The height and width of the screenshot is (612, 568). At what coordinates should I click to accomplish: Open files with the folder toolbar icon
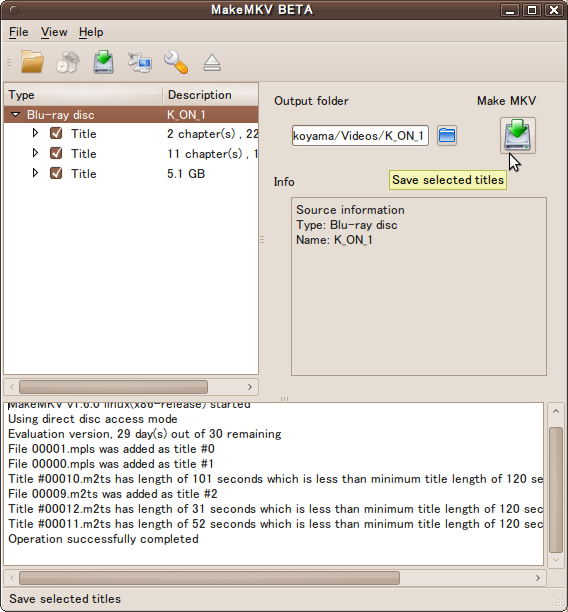(x=32, y=62)
